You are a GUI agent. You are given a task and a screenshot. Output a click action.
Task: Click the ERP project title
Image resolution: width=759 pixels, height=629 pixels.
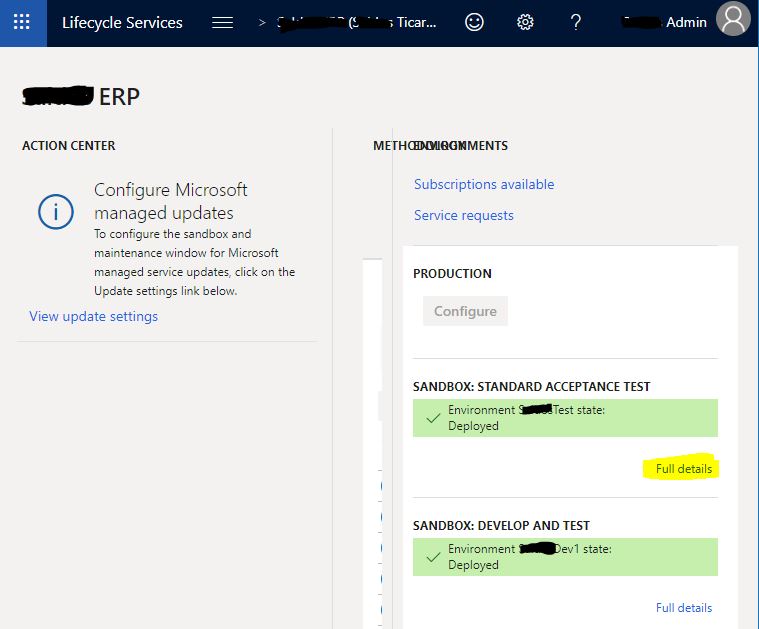[x=81, y=96]
